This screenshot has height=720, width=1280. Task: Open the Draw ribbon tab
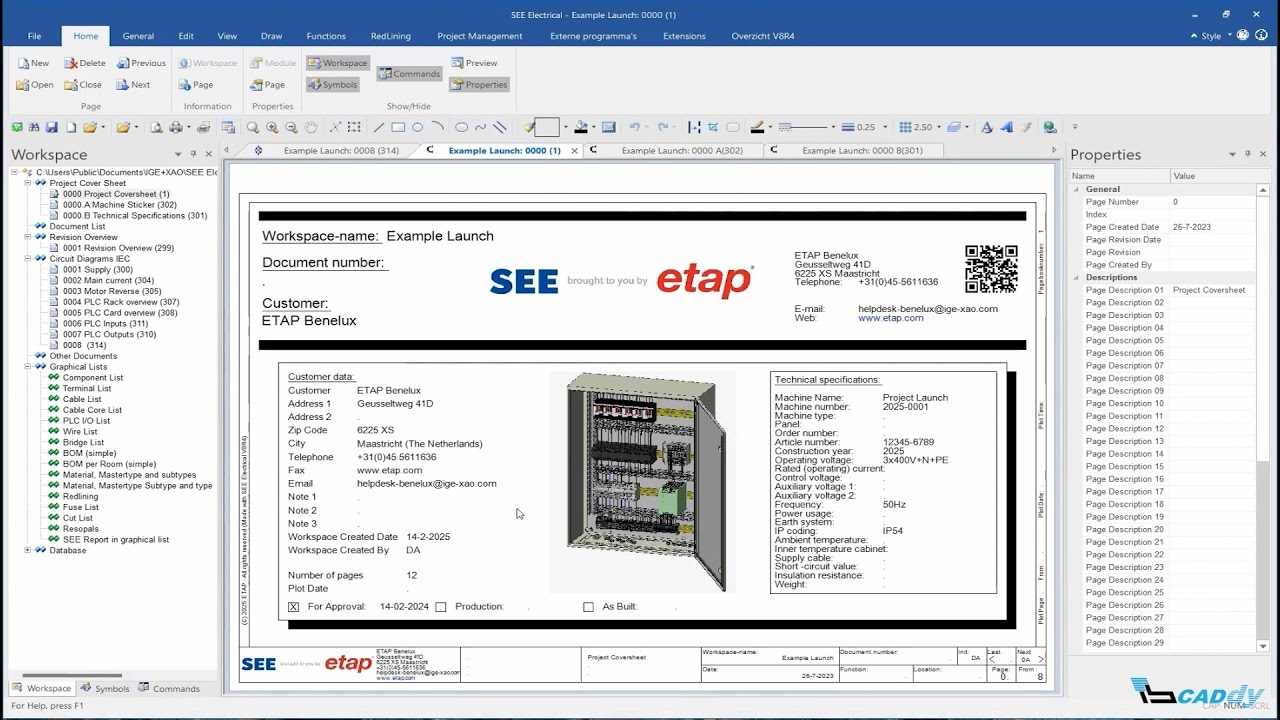pos(271,36)
